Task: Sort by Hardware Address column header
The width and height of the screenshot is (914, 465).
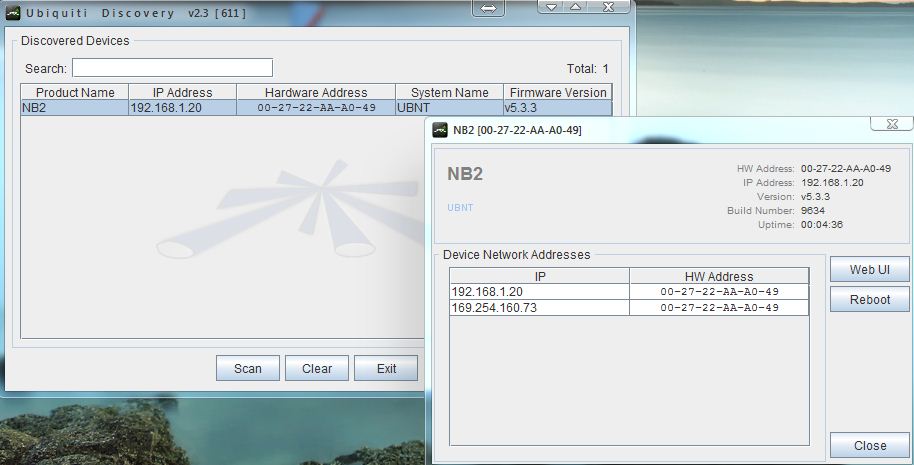Action: pyautogui.click(x=316, y=92)
